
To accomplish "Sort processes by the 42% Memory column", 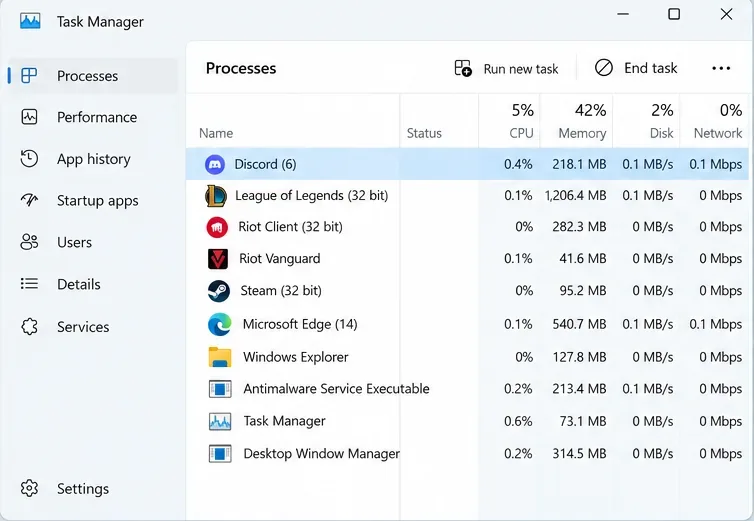I will pyautogui.click(x=577, y=121).
